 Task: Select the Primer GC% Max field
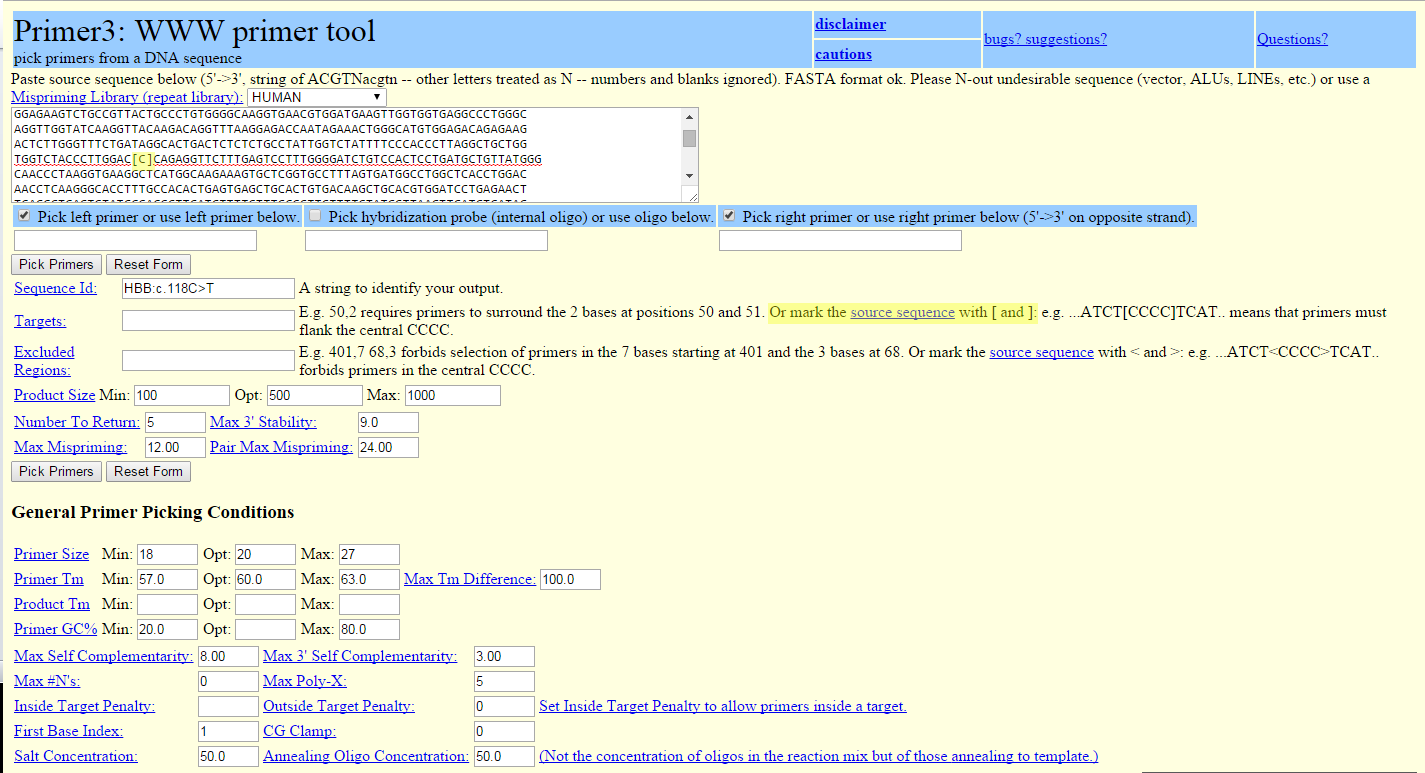pos(369,629)
